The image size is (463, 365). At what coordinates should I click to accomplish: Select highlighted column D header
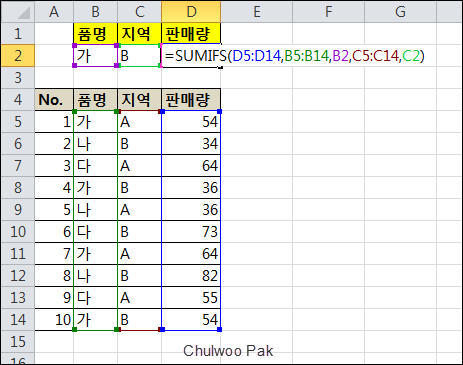[191, 12]
